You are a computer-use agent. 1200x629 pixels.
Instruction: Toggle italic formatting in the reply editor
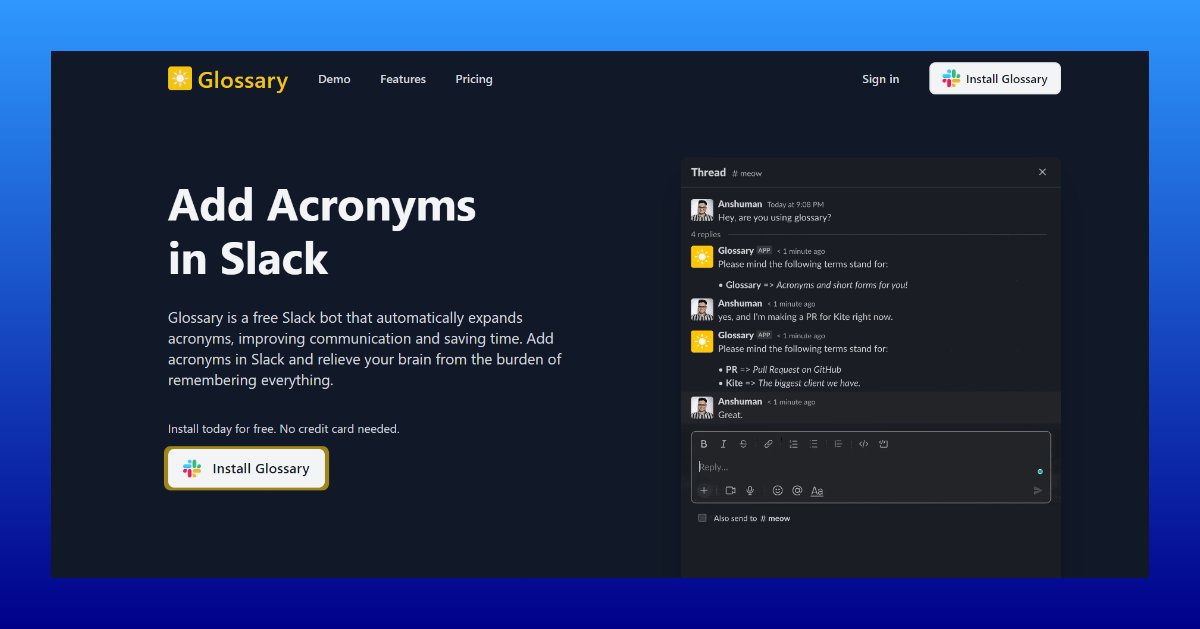coord(723,444)
